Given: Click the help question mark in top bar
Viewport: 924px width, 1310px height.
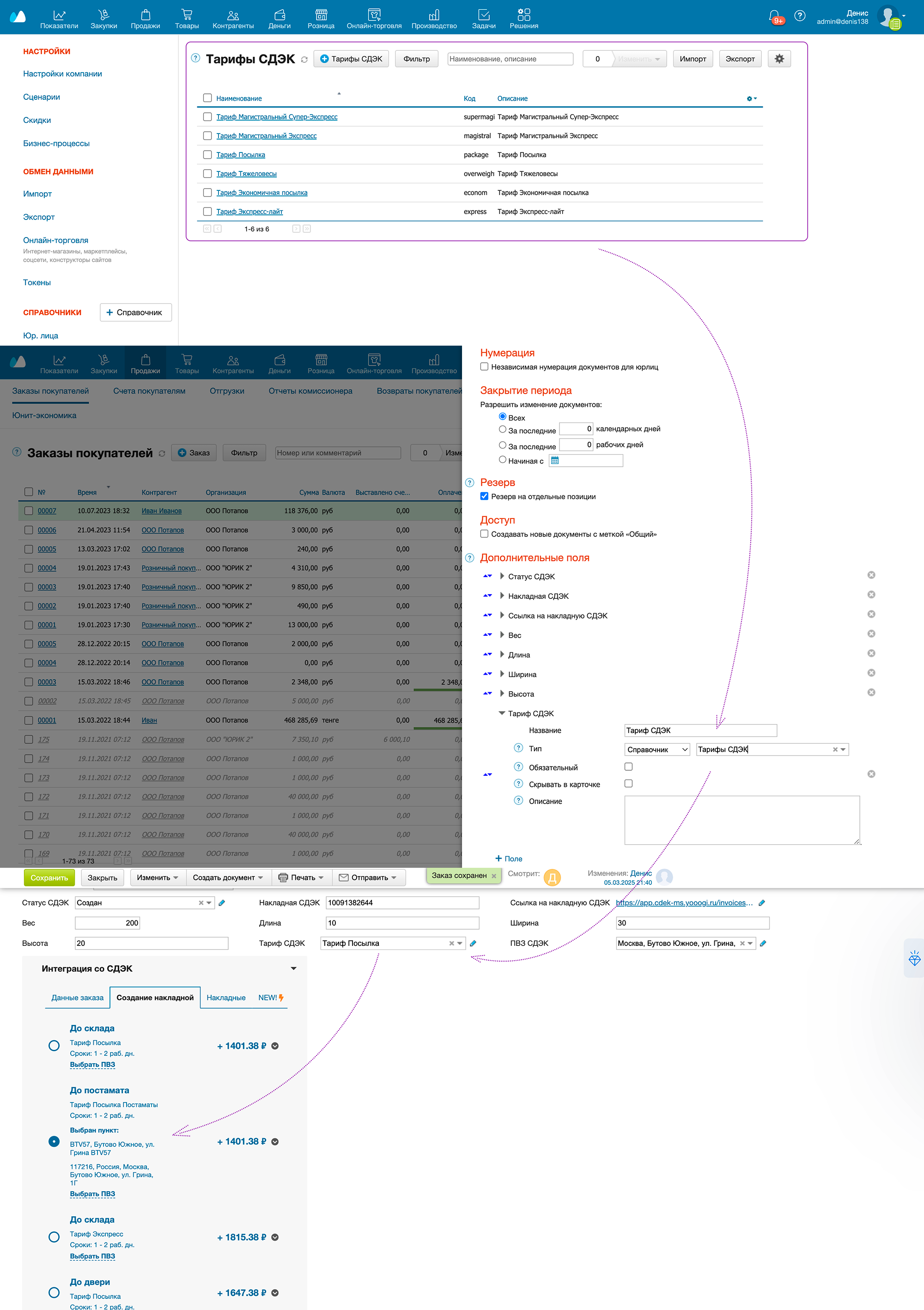Looking at the screenshot, I should pos(800,15).
